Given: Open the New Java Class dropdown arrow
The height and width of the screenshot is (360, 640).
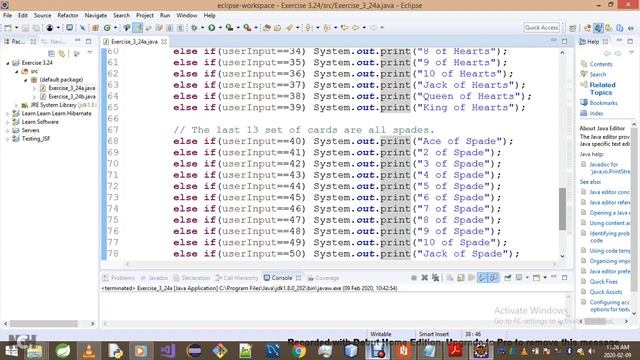Looking at the screenshot, I should pos(116,28).
